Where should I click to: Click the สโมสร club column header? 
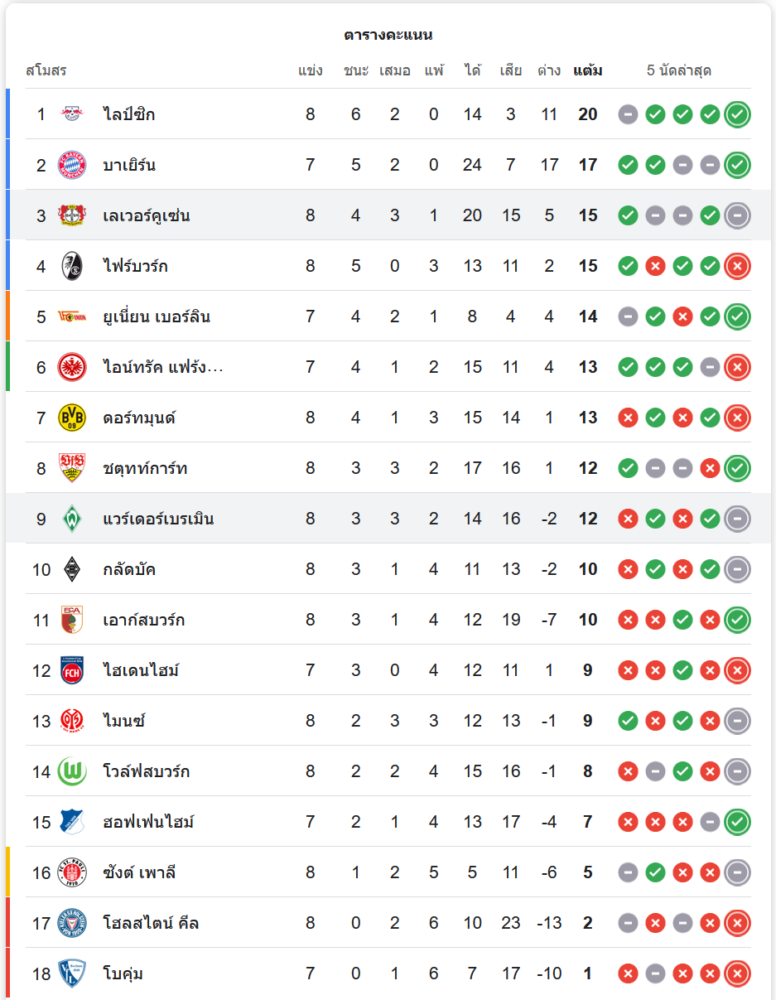tap(46, 71)
